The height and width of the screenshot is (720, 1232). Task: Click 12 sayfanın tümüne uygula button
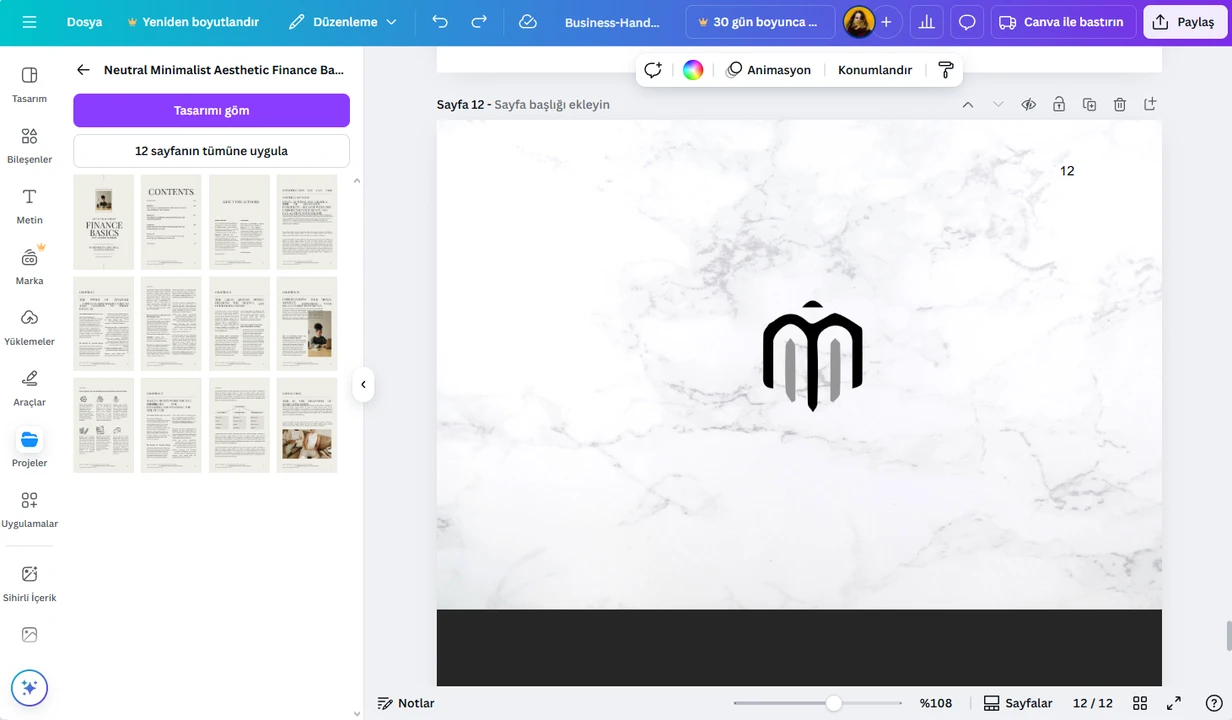211,151
